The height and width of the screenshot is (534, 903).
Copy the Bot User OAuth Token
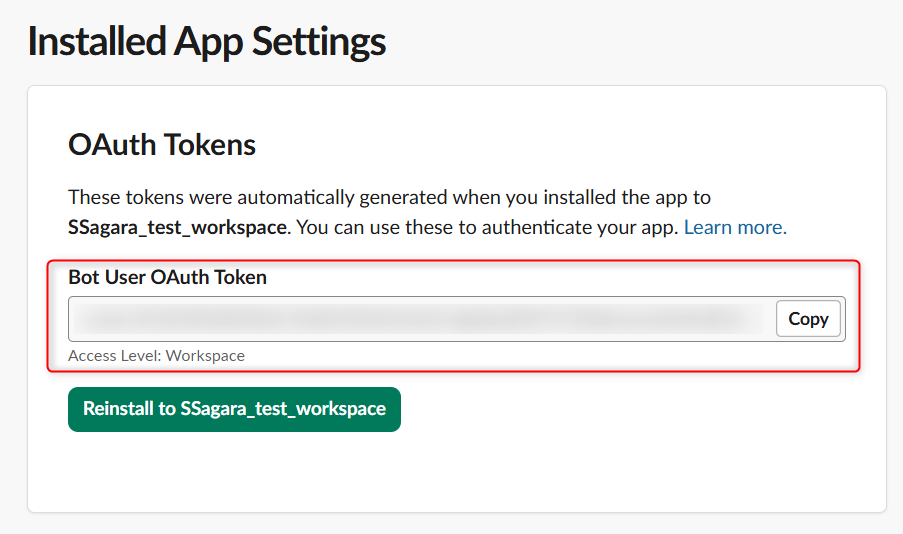808,319
